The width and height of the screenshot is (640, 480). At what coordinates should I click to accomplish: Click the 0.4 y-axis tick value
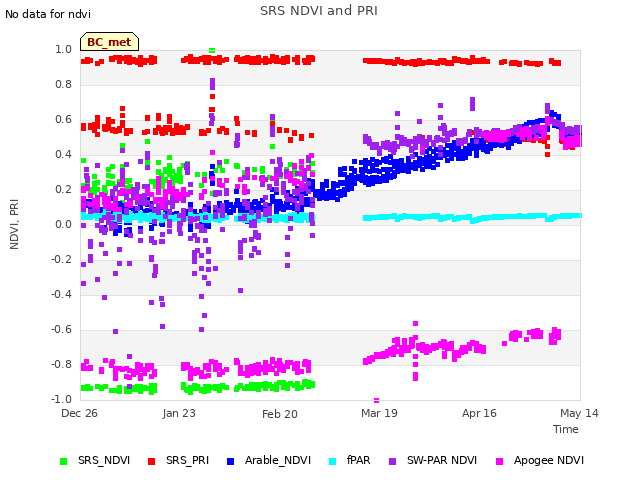click(x=63, y=154)
